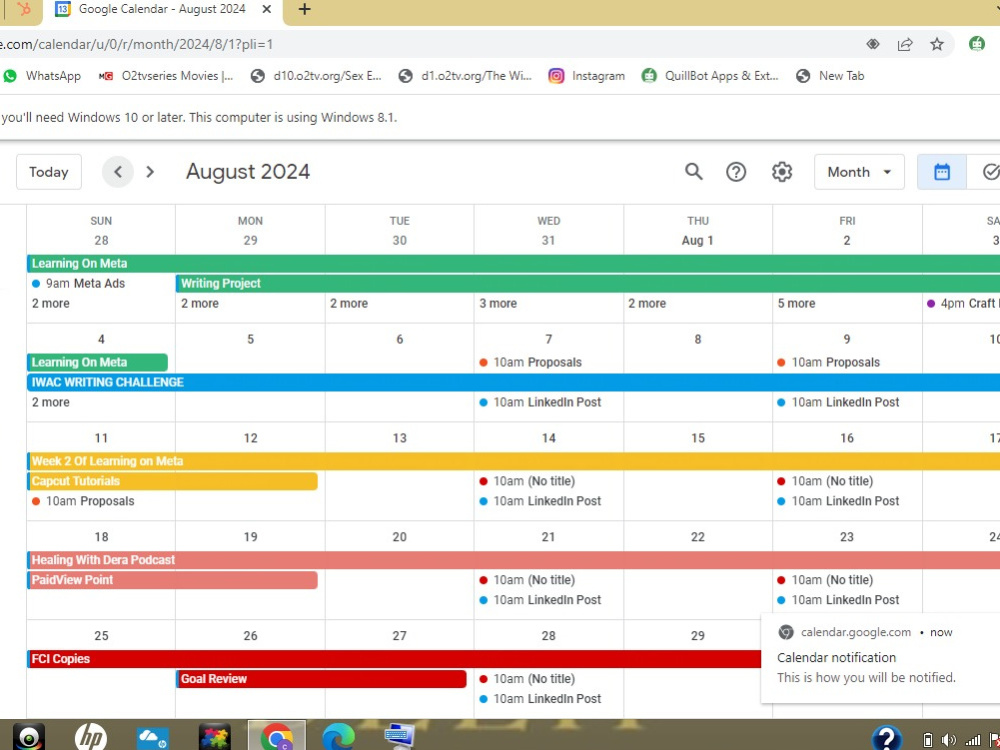Click the install app icon in address bar

tap(872, 44)
